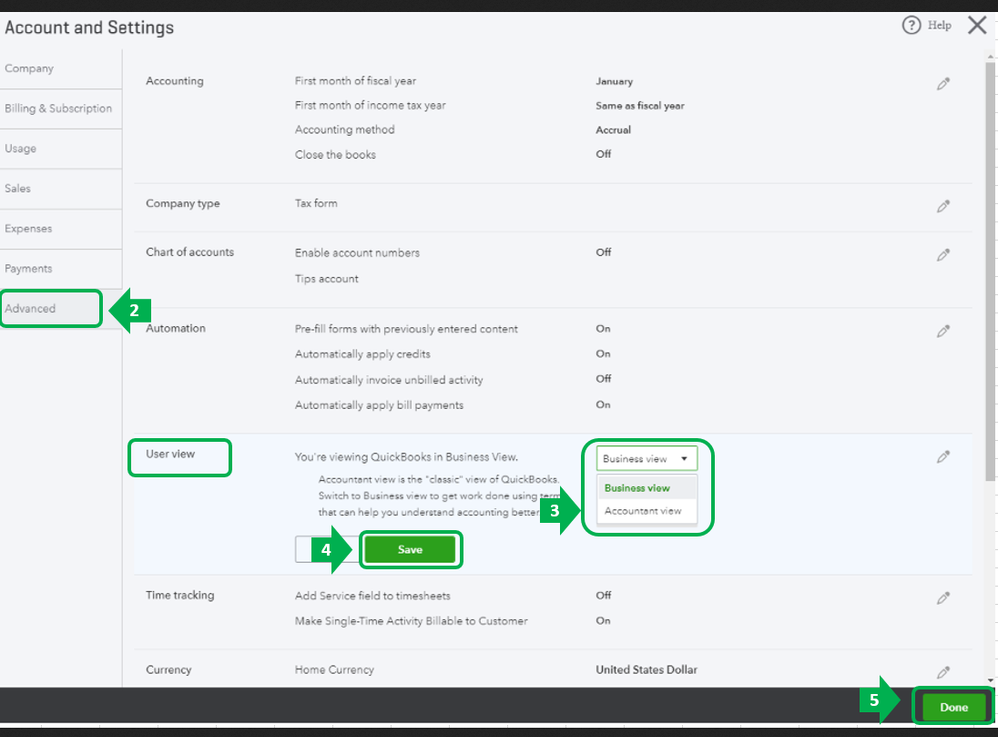Click the 'Chart of accounts' section label
Screen dimensions: 998x737
pyautogui.click(x=190, y=252)
